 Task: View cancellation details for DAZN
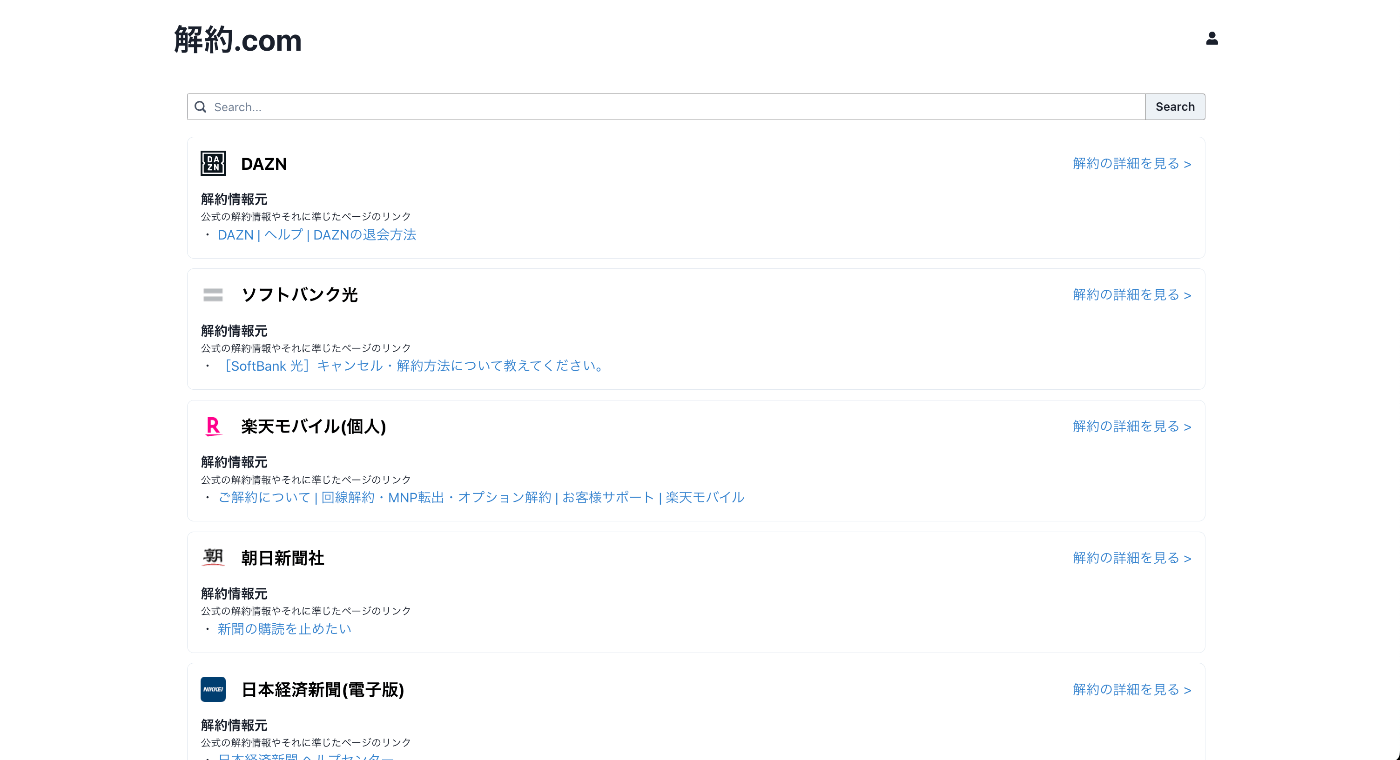[x=1132, y=164]
